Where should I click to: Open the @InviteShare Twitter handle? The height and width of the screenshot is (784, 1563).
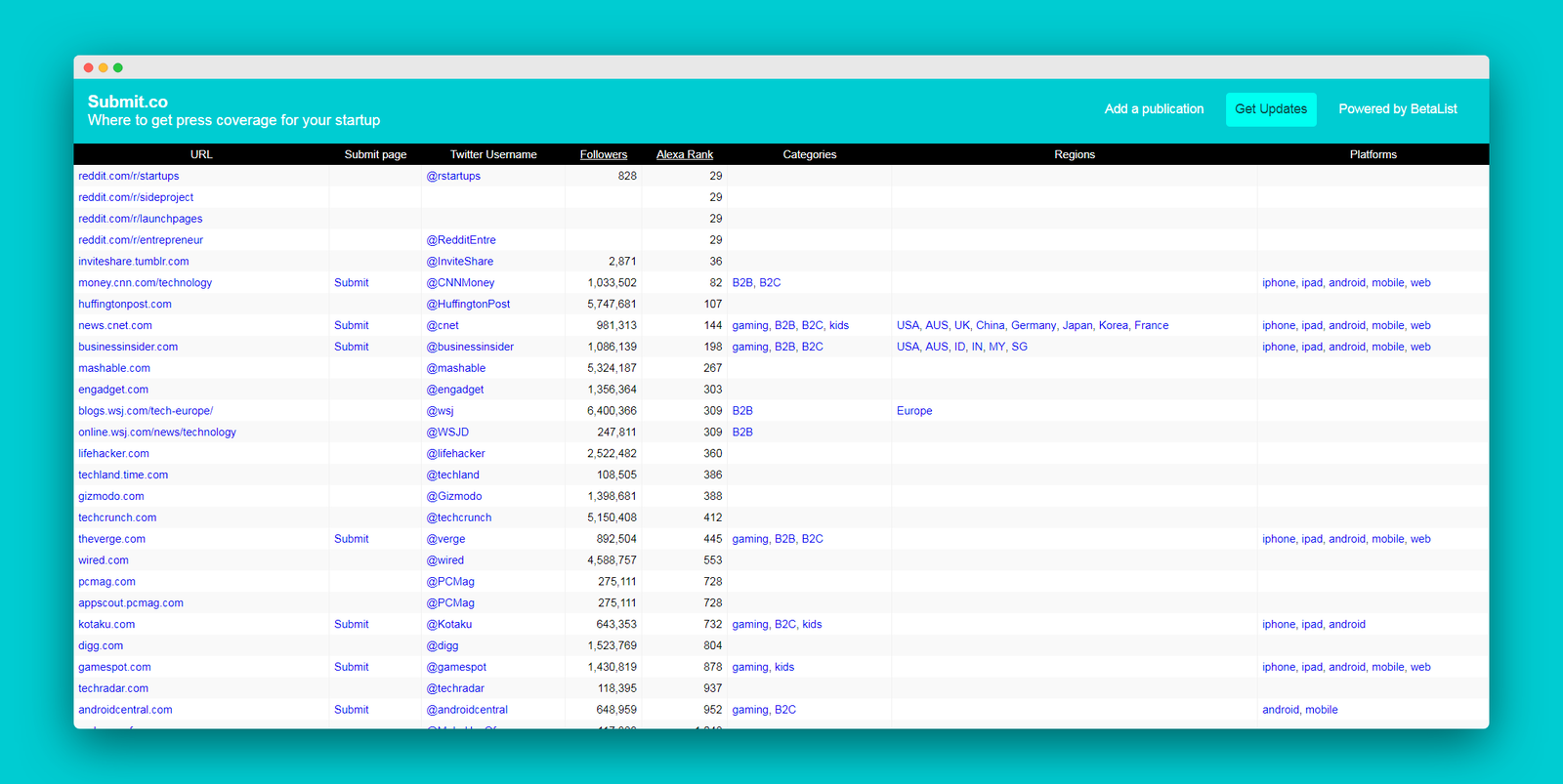[x=460, y=262]
